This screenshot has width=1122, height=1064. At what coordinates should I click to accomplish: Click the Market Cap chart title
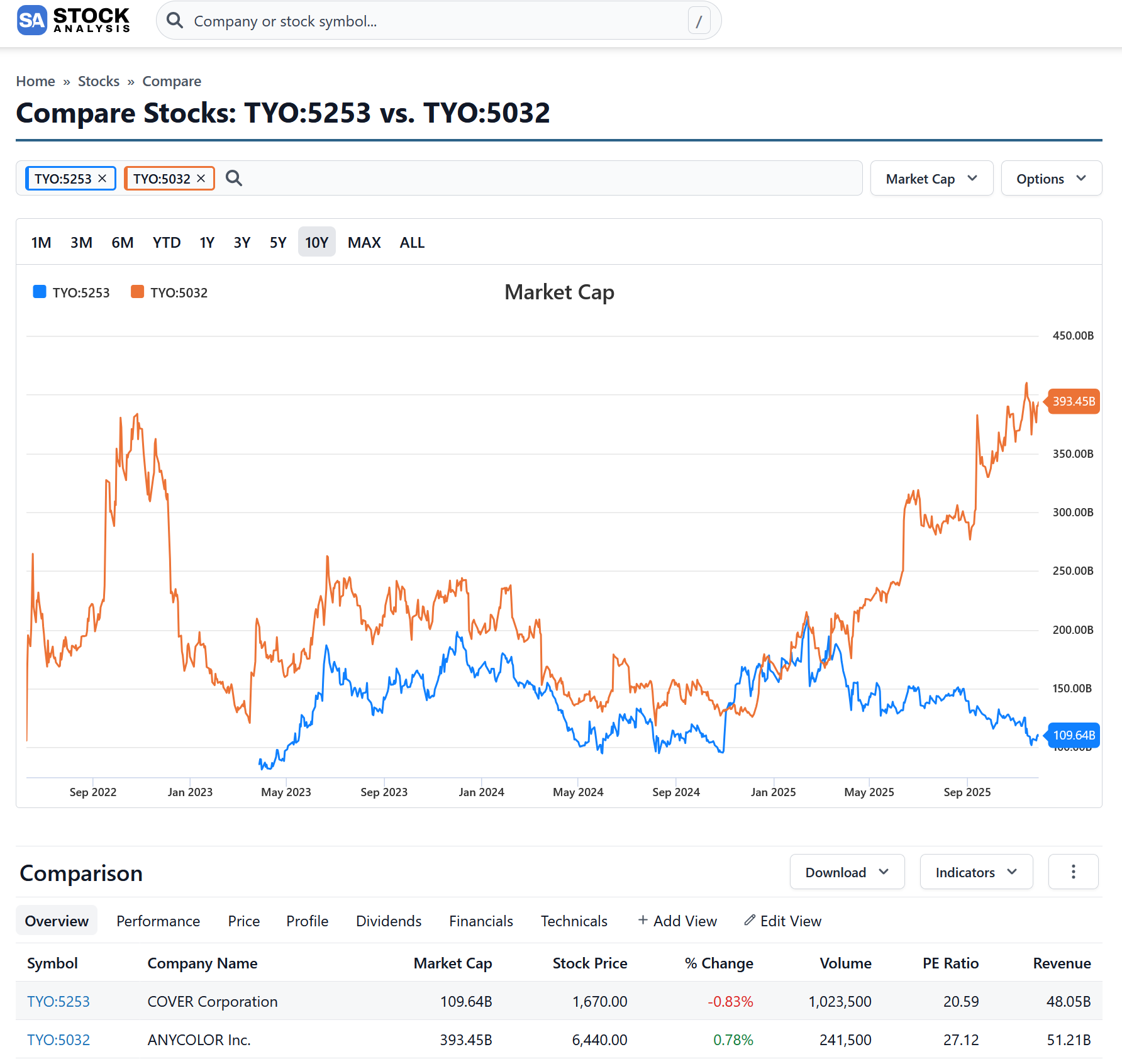click(x=560, y=292)
